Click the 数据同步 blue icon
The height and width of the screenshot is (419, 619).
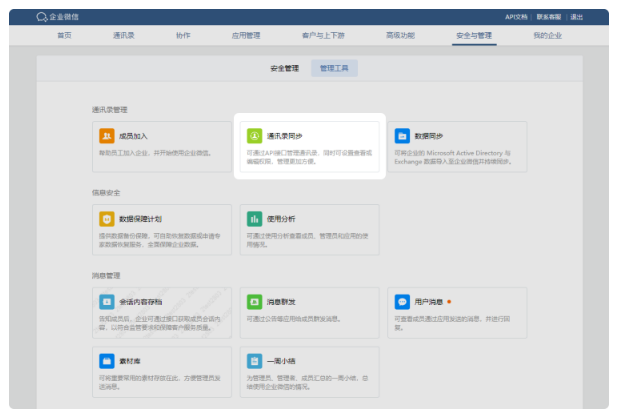[402, 136]
